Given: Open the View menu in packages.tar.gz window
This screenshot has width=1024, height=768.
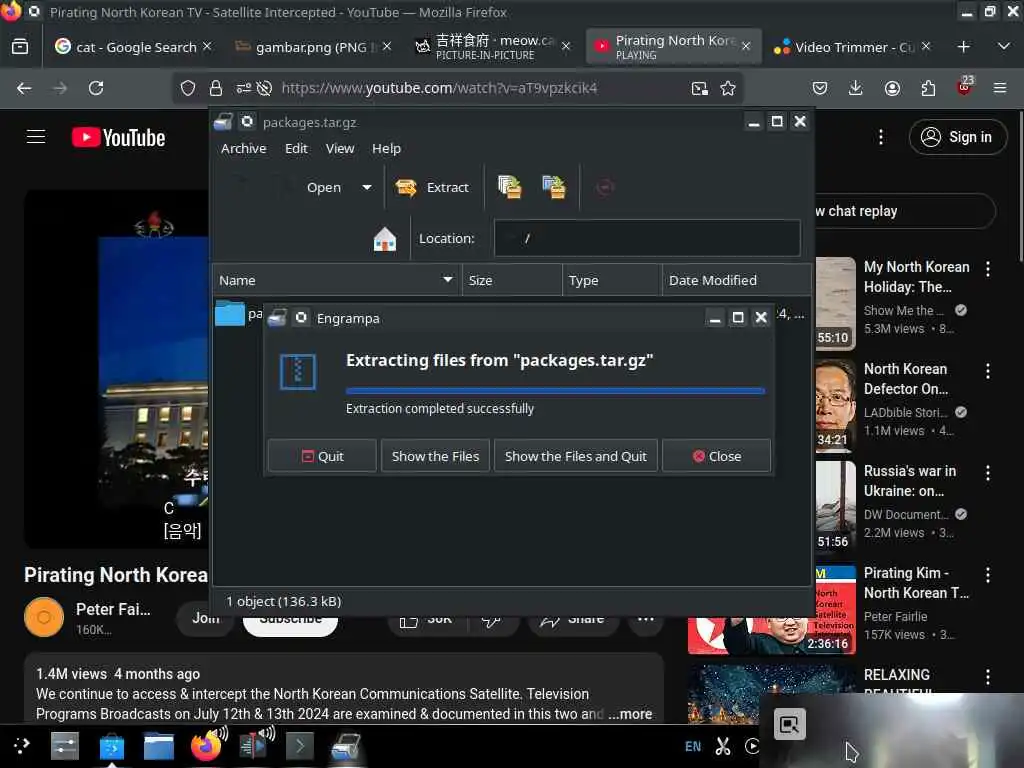Looking at the screenshot, I should point(340,148).
